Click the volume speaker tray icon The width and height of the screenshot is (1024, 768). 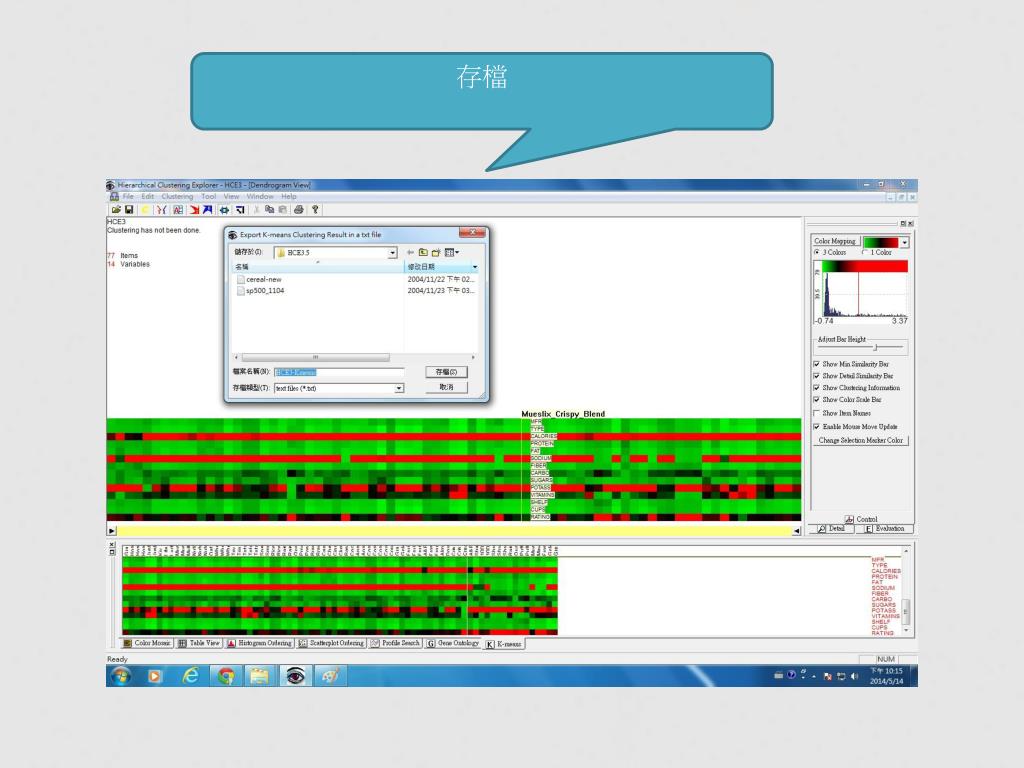tap(854, 676)
